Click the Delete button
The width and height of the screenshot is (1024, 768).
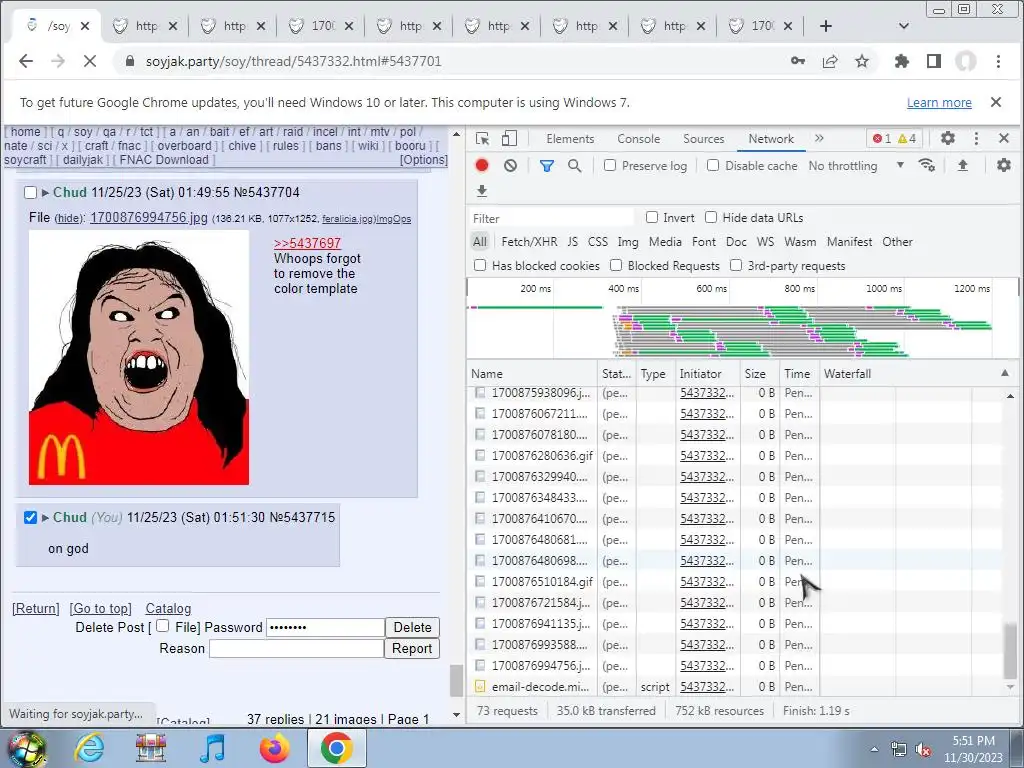click(x=412, y=627)
